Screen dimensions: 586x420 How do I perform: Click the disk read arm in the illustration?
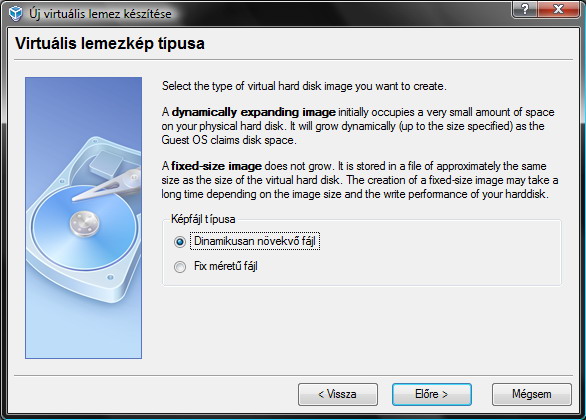point(107,186)
